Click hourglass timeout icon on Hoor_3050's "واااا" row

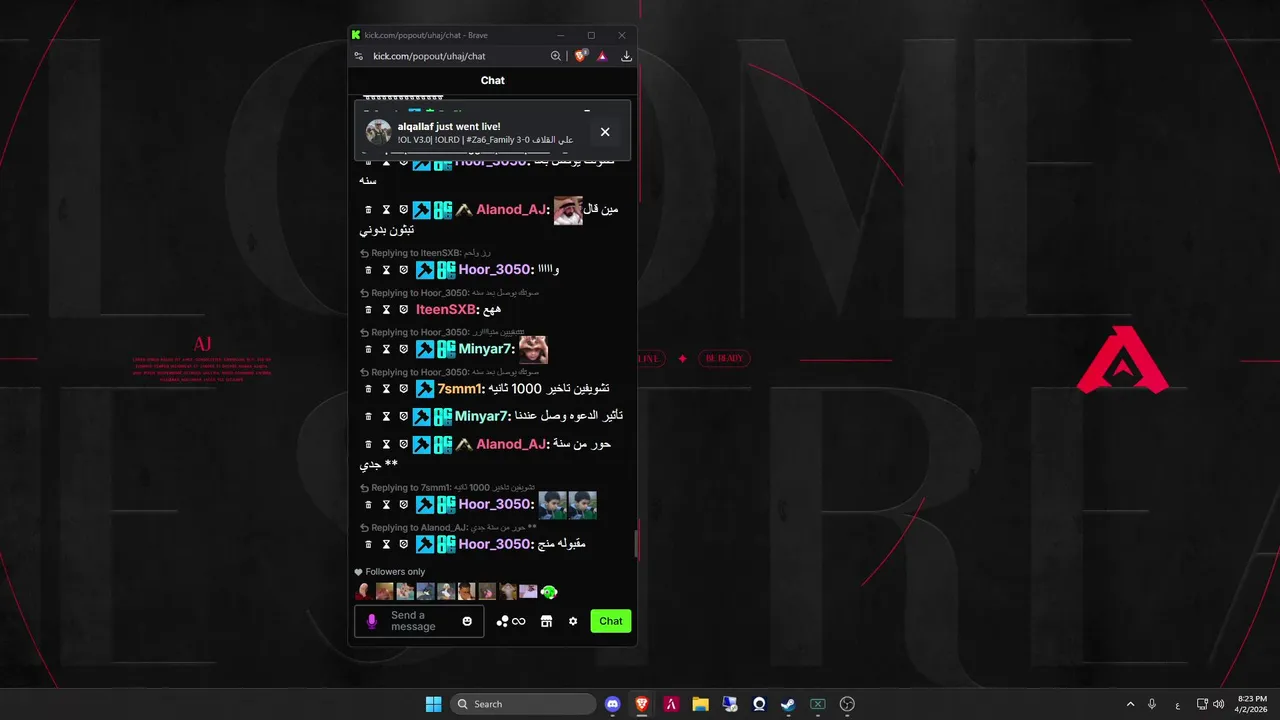[386, 270]
